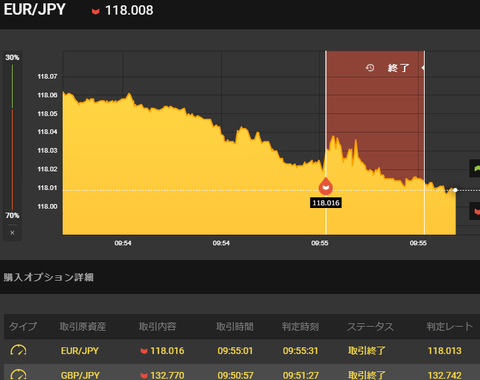480x380 pixels.
Task: Click the 取引原資産 column header
Action: [x=83, y=326]
